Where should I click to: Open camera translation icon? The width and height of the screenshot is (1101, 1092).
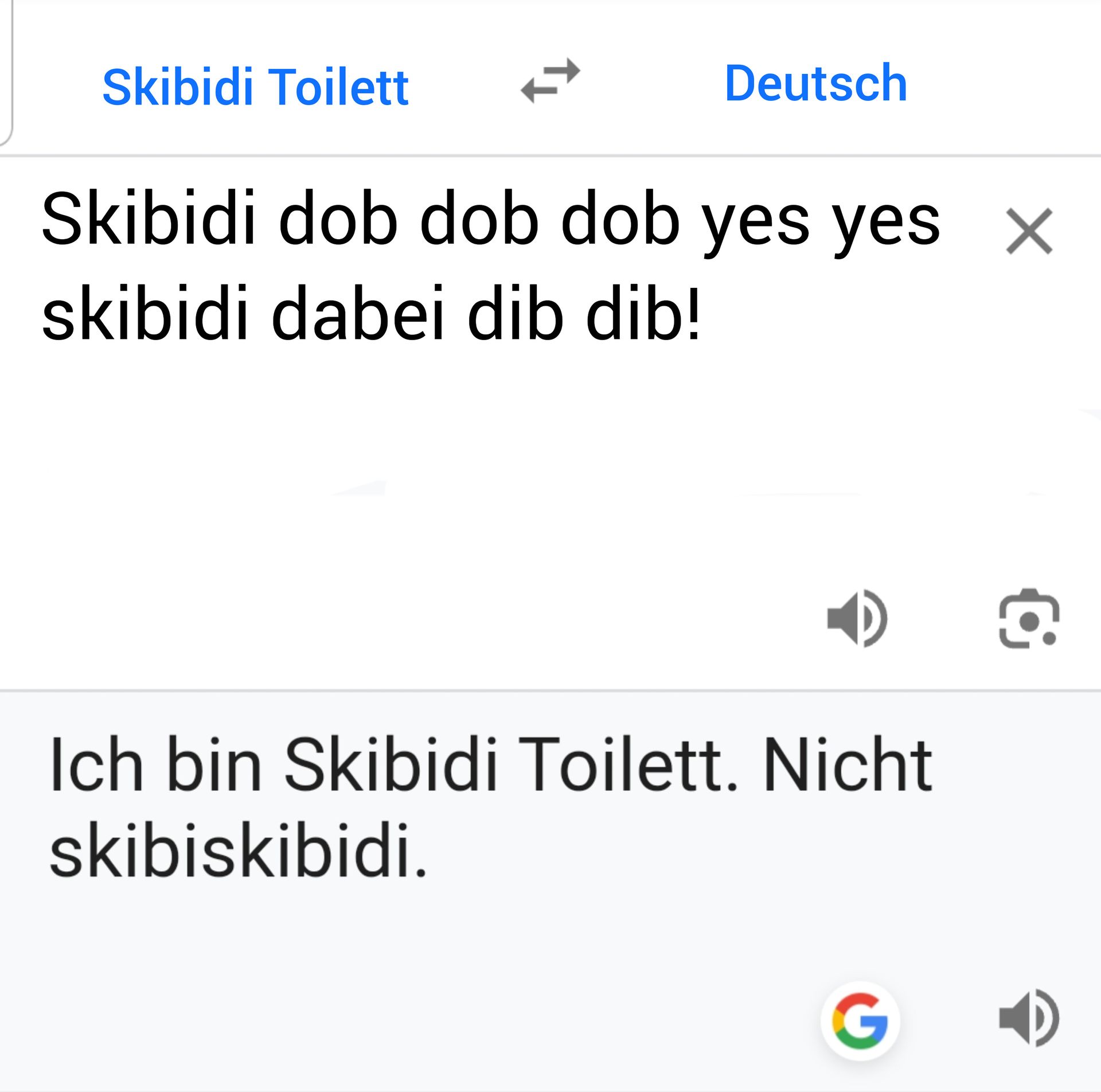click(x=1029, y=618)
